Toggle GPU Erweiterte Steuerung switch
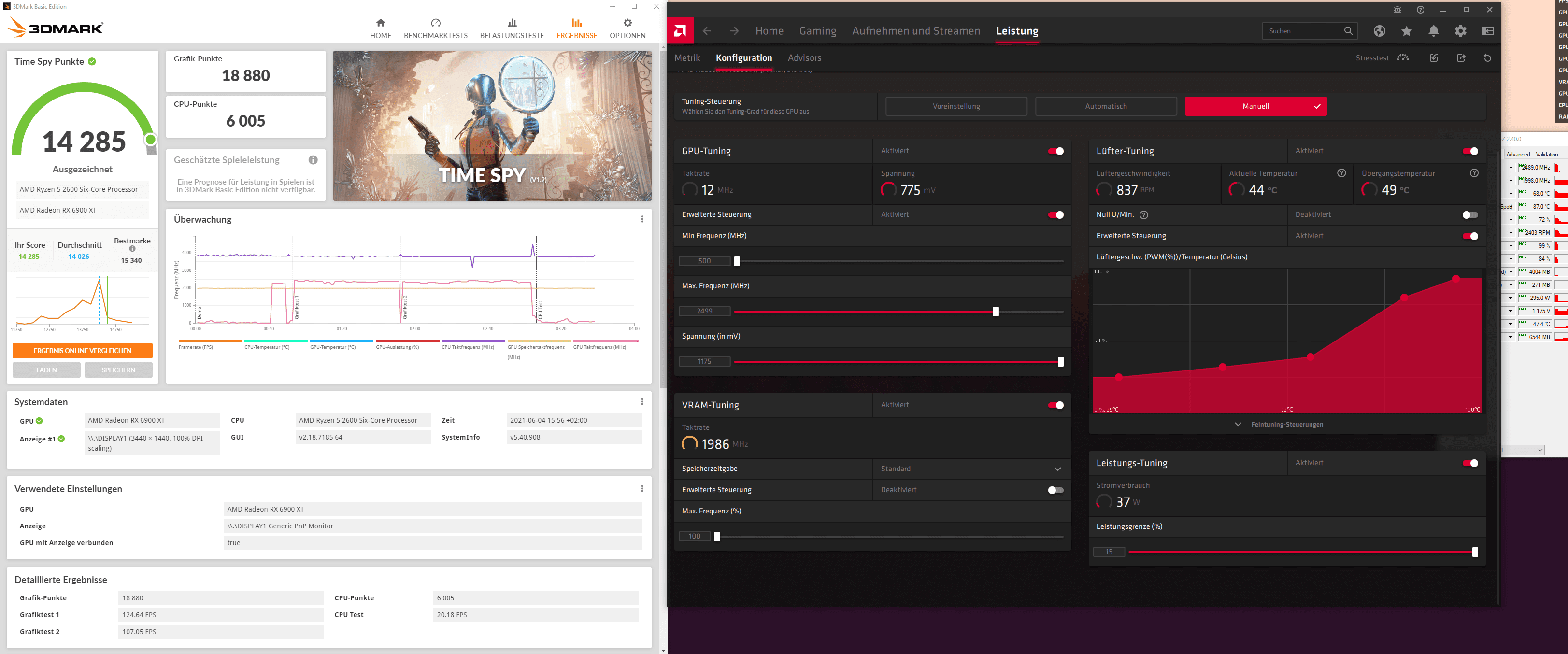 click(1056, 215)
